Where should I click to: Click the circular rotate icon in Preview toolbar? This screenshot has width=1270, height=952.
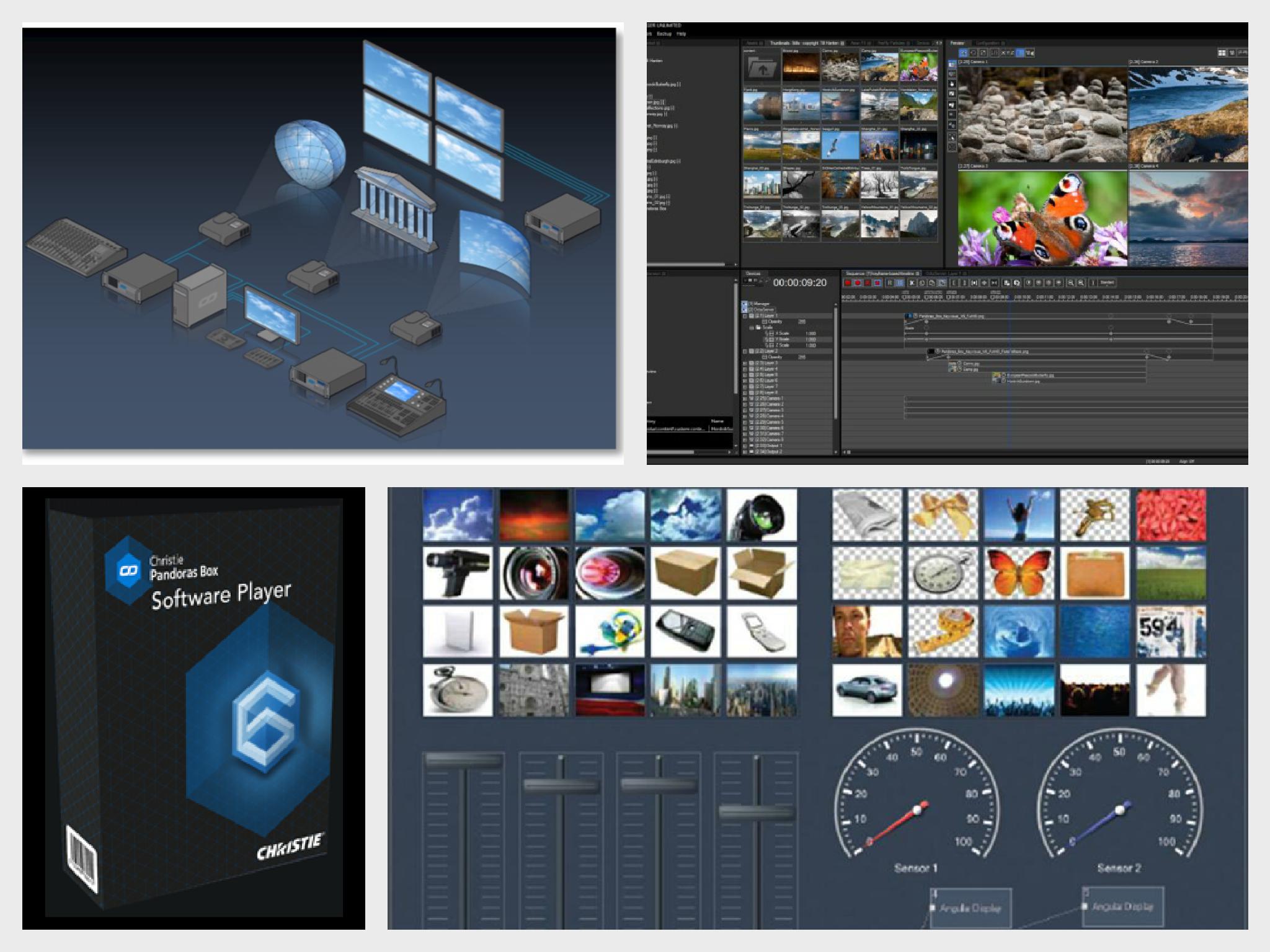(x=974, y=53)
